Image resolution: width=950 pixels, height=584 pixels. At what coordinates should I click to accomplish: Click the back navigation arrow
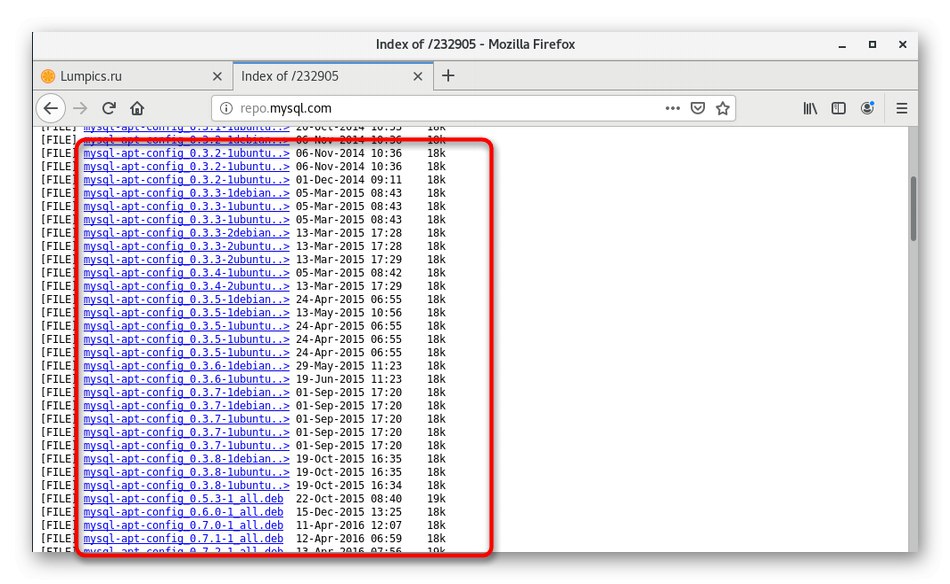click(x=50, y=108)
